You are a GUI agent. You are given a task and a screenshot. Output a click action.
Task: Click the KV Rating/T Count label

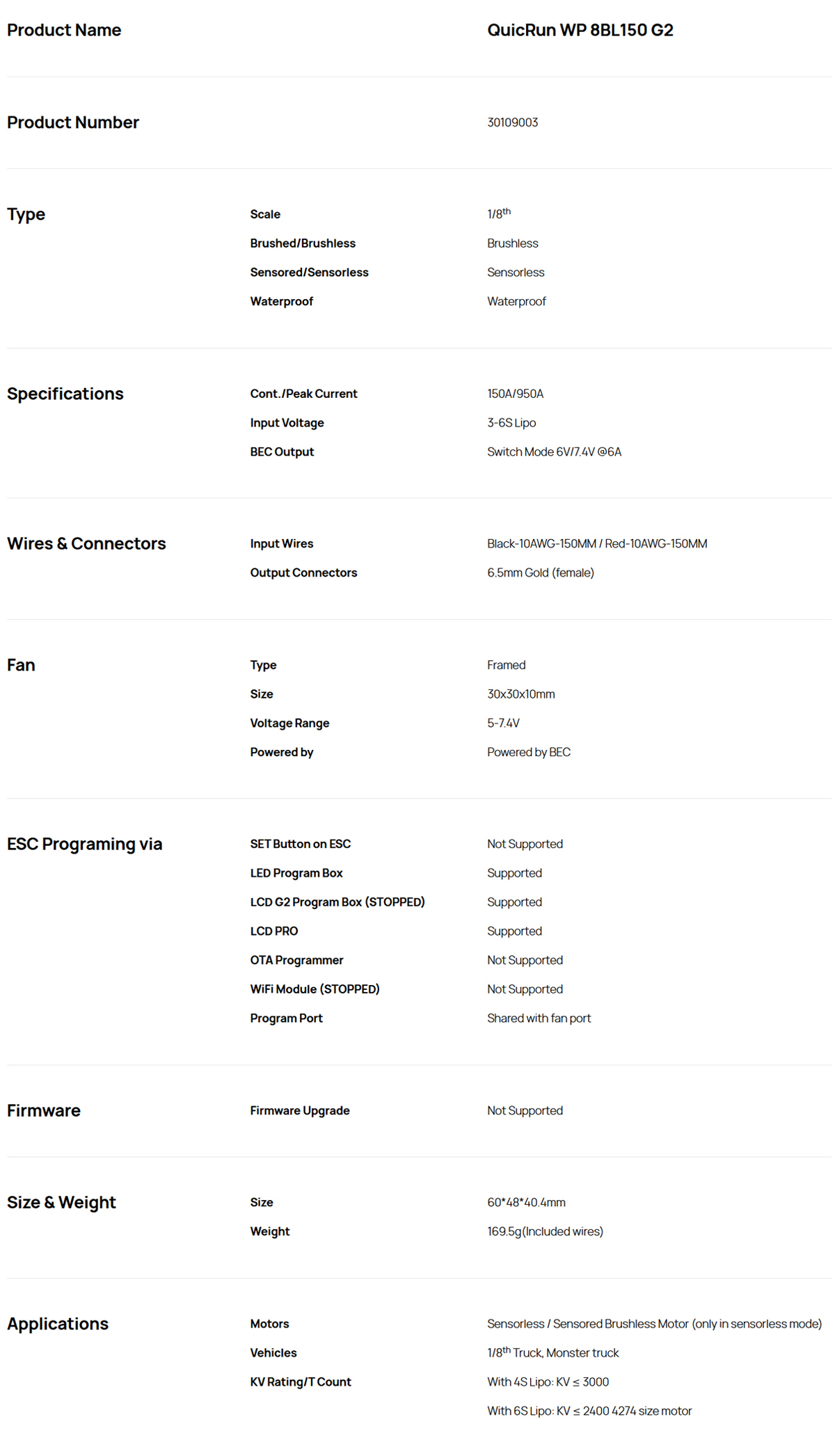[x=301, y=1382]
